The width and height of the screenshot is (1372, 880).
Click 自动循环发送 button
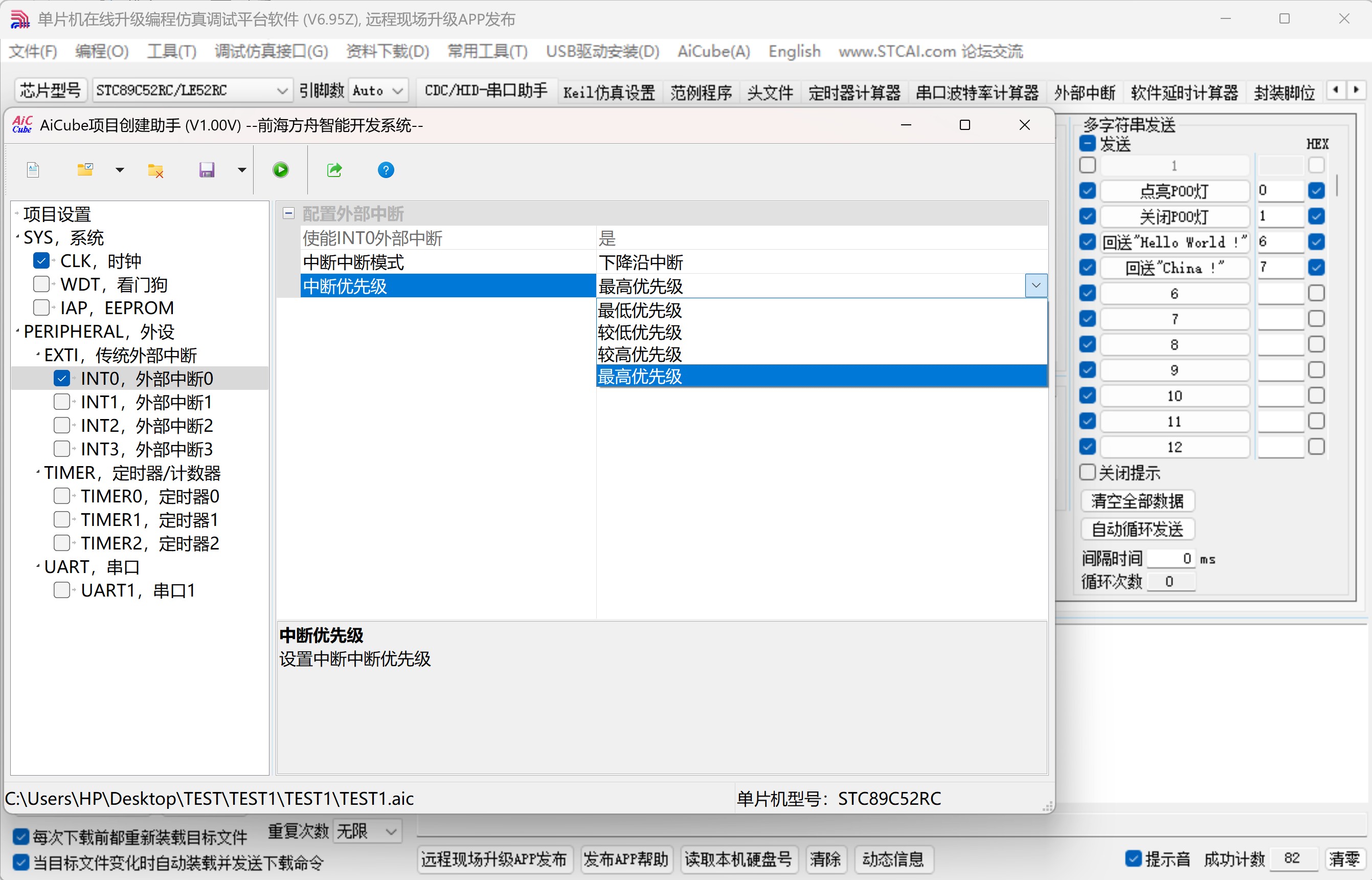pos(1137,529)
